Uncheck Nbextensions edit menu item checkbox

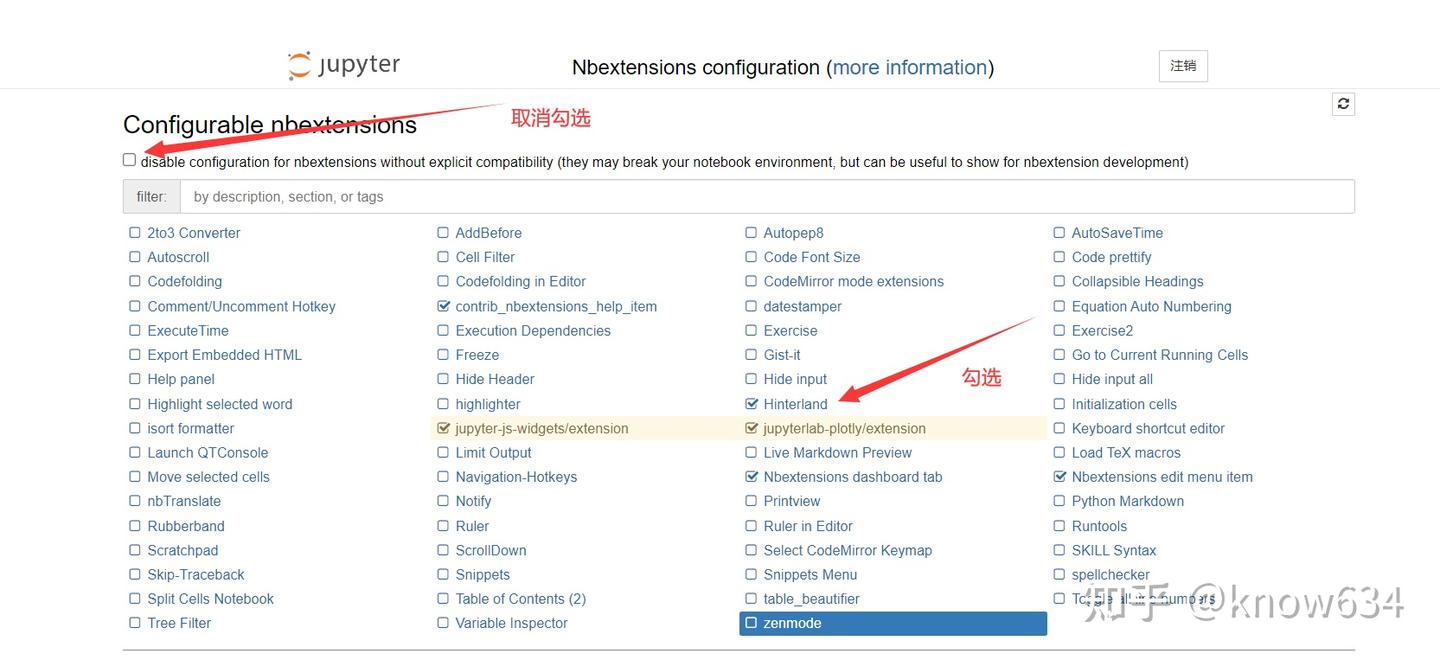[1060, 477]
